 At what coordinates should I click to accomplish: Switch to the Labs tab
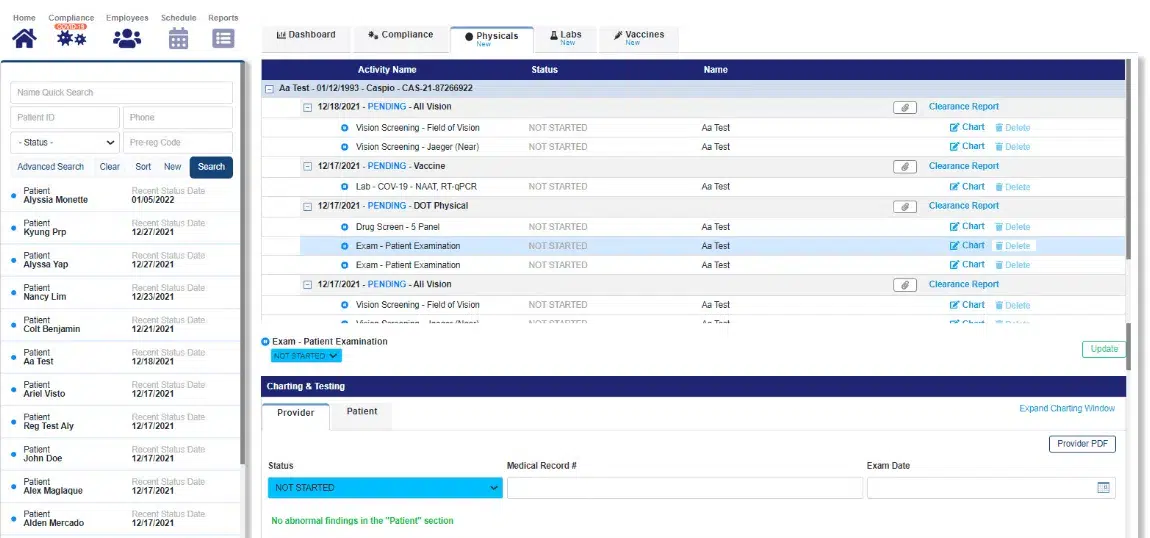point(566,38)
